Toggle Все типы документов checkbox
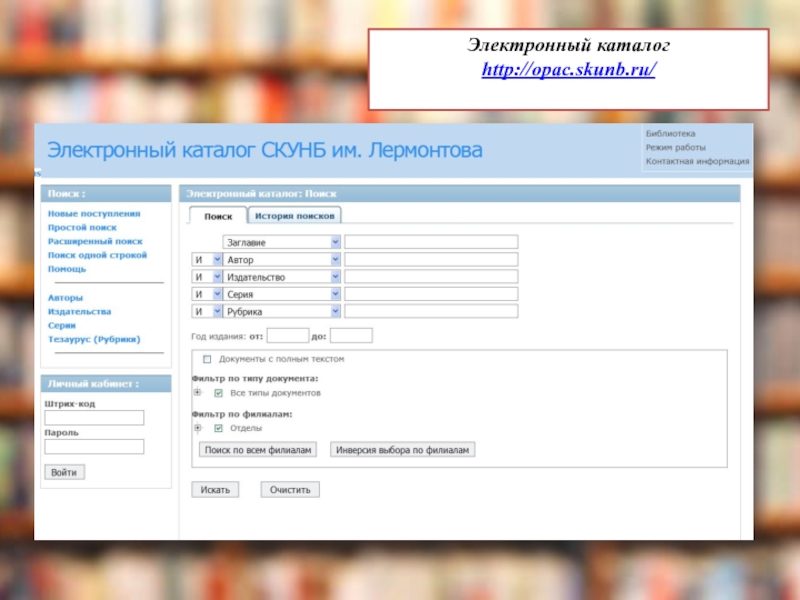 tap(218, 393)
